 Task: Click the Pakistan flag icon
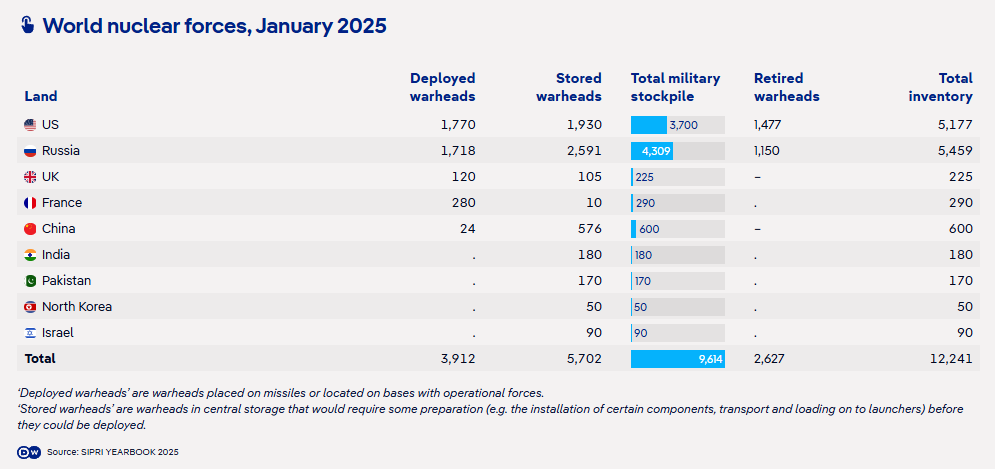30,281
